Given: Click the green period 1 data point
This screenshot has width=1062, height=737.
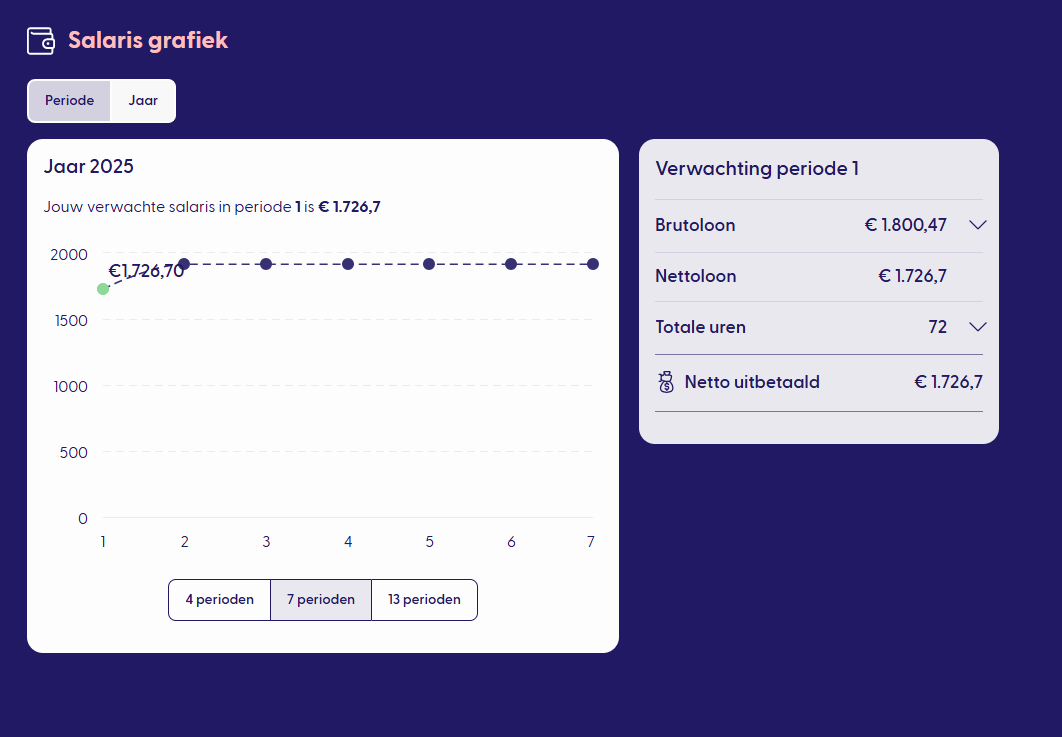Looking at the screenshot, I should click(103, 289).
